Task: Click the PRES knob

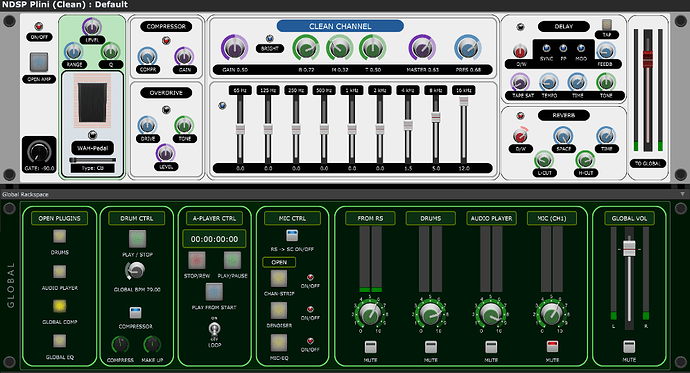Action: (x=468, y=48)
